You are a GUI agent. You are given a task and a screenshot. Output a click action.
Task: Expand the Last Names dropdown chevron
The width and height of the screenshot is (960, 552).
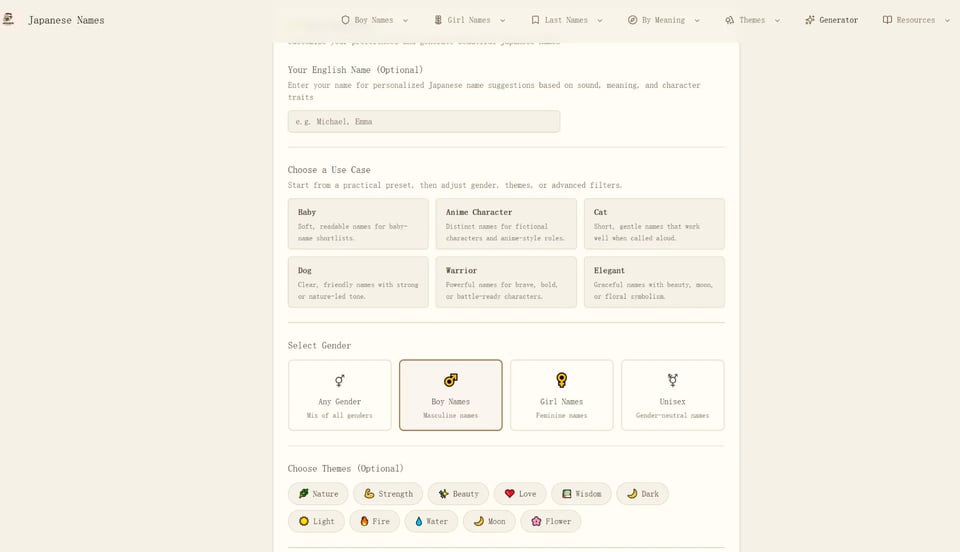tap(600, 20)
